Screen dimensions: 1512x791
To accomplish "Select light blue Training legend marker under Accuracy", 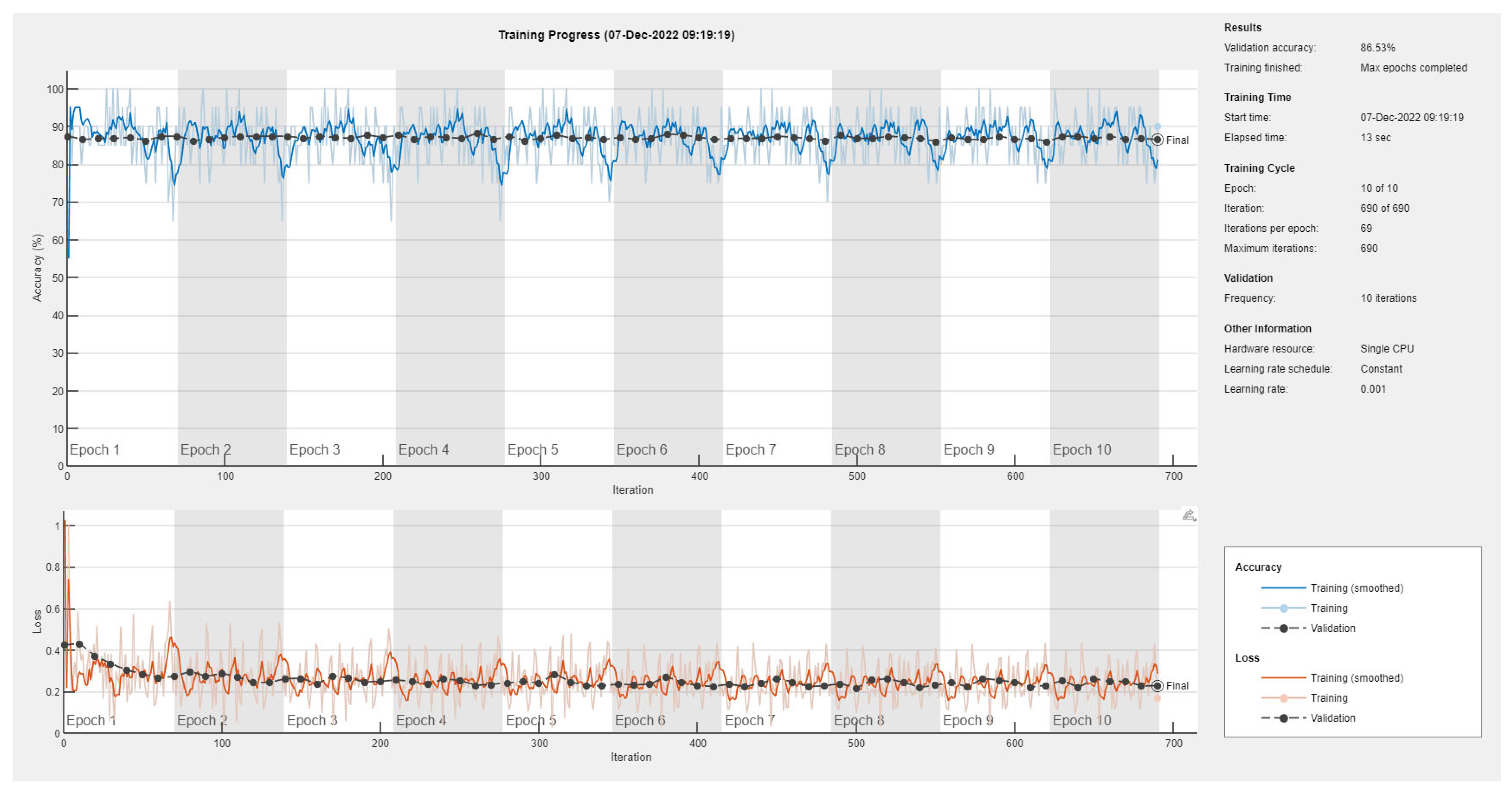I will 1283,608.
